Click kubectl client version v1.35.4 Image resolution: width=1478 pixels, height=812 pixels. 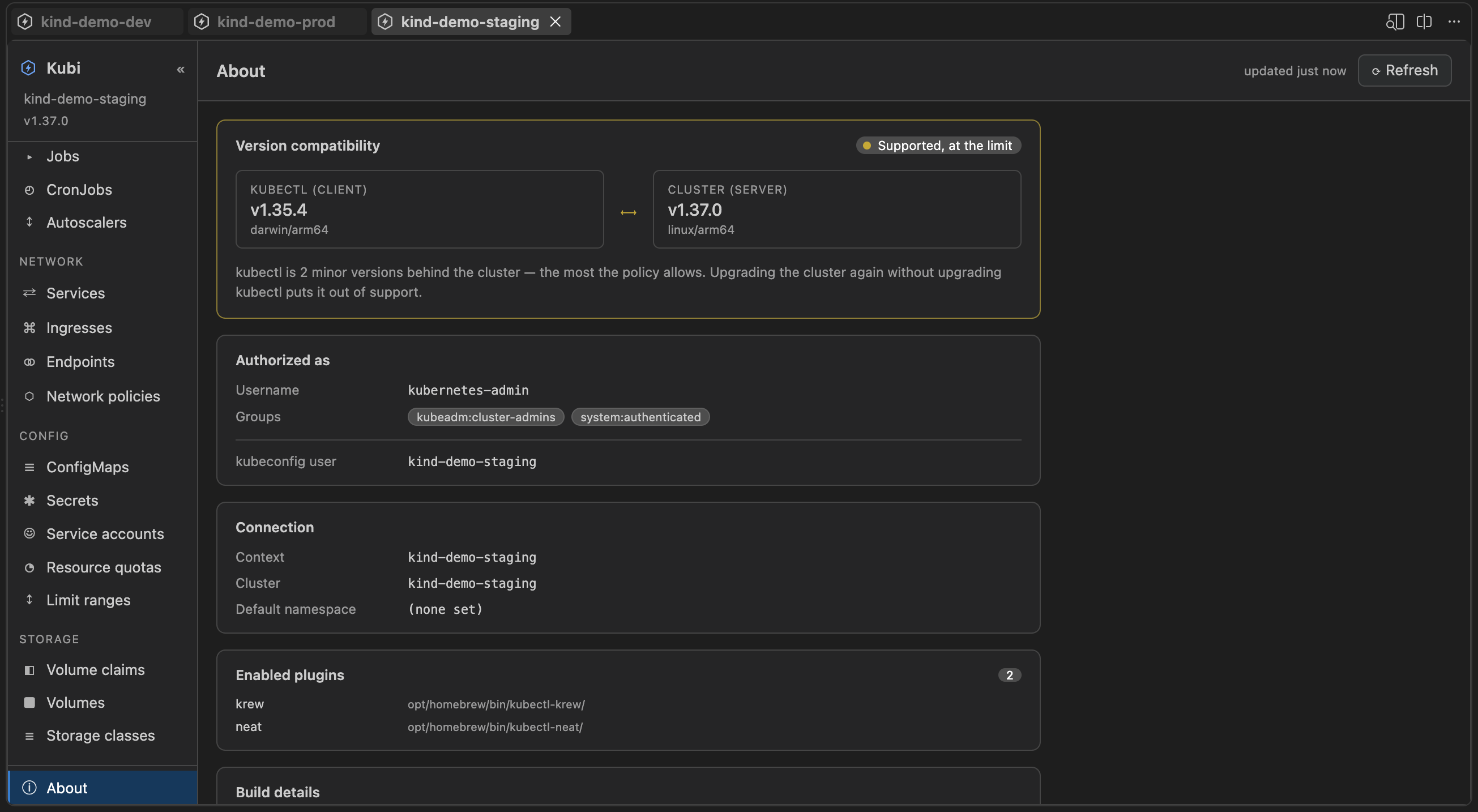coord(278,210)
